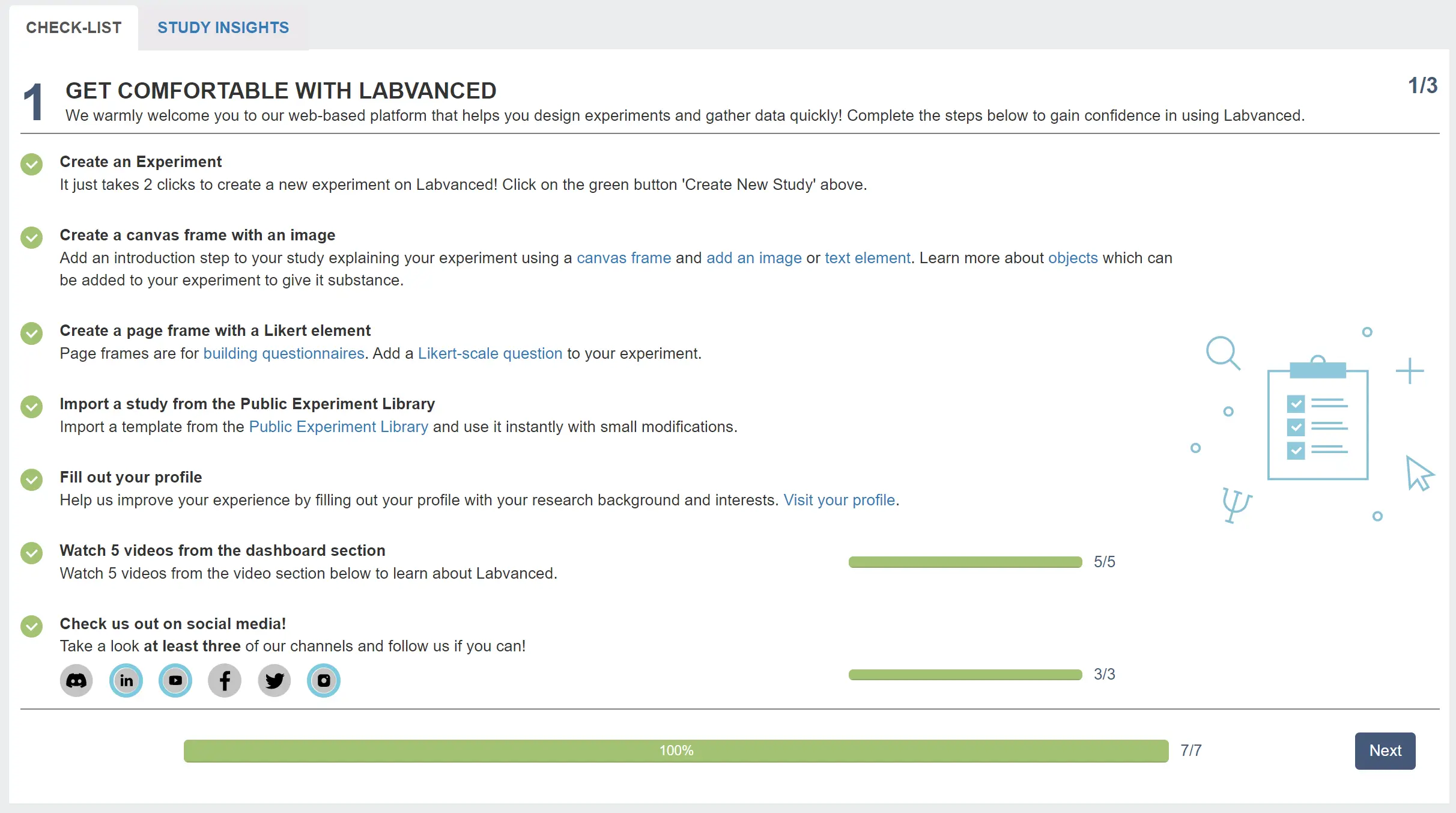Click the 3/3 channels count label
Viewport: 1456px width, 813px height.
1104,674
